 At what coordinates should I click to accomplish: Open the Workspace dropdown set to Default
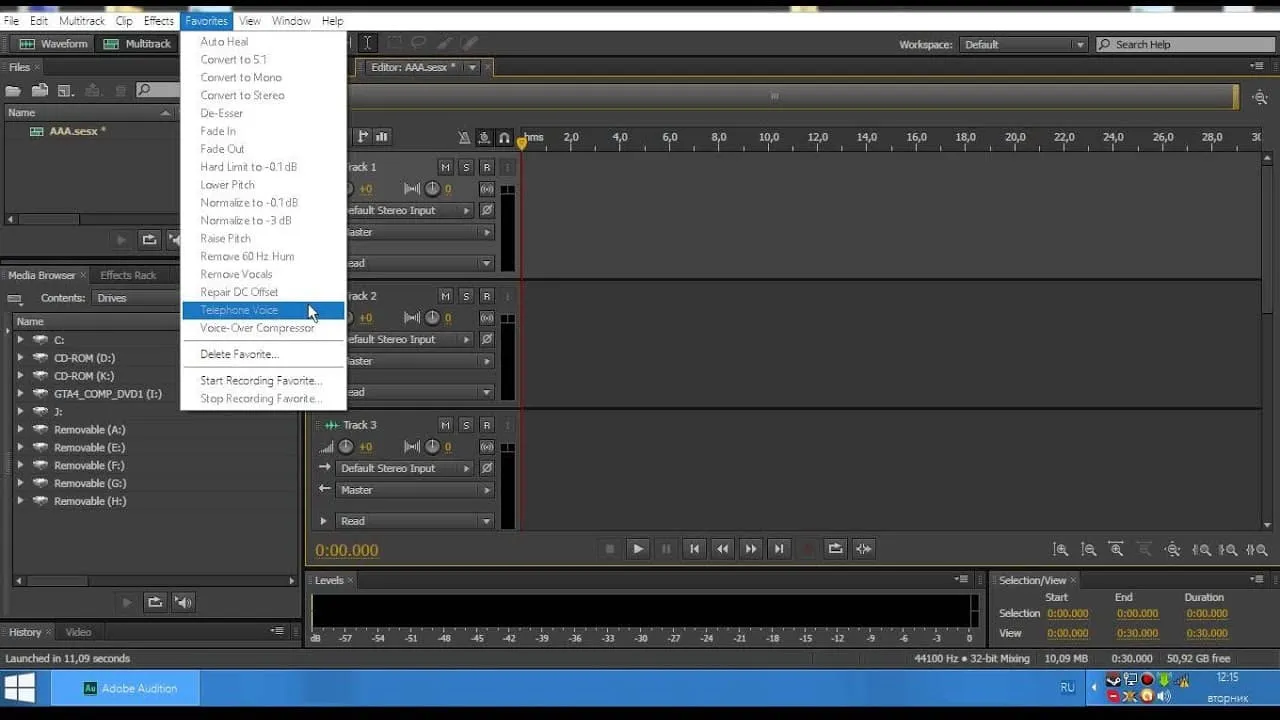coord(1023,44)
